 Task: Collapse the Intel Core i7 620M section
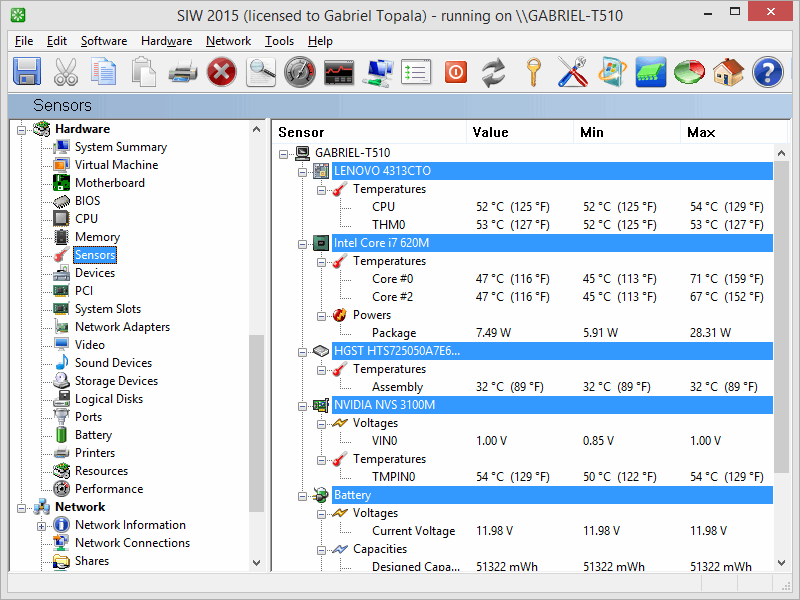click(x=303, y=243)
